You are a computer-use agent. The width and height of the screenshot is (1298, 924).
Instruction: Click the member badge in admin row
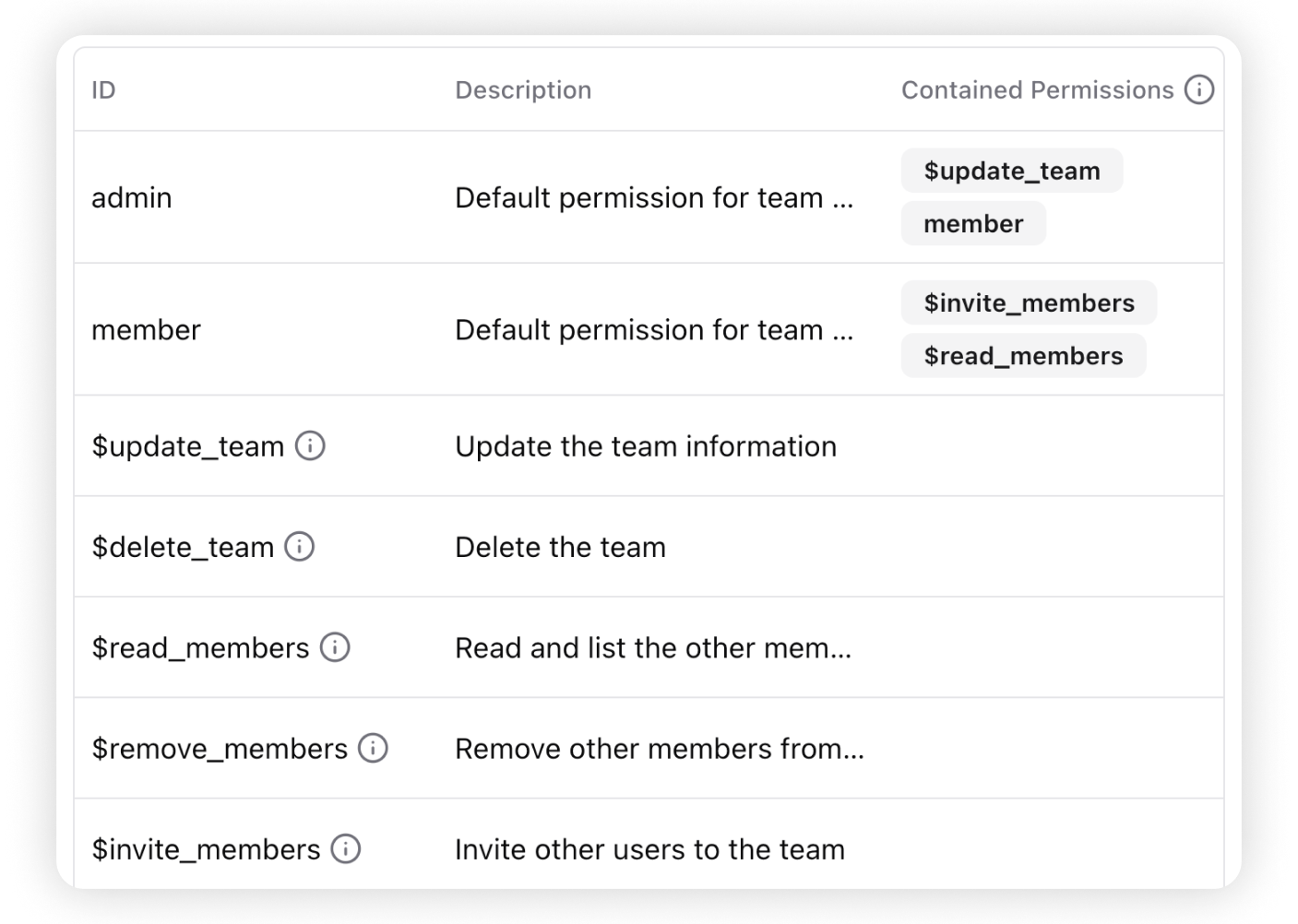pyautogui.click(x=972, y=223)
